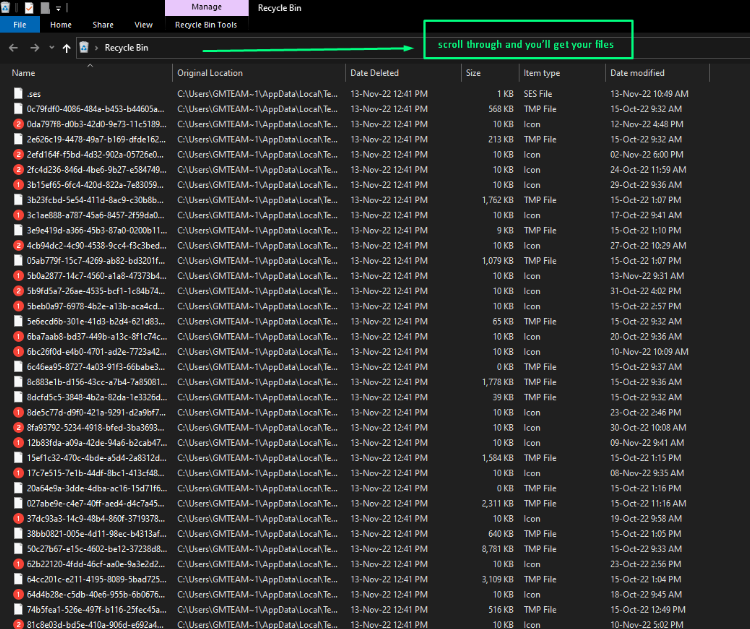This screenshot has width=750, height=629.
Task: Select the file name 8fa93792-5234-4918
Action: click(97, 428)
